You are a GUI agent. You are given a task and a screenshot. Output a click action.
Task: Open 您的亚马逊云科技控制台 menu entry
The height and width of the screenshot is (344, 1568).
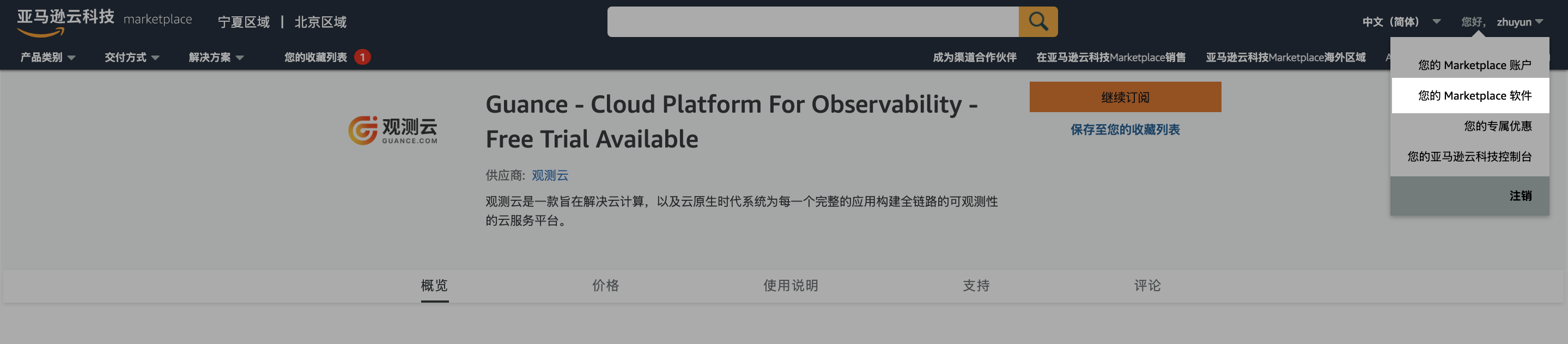1470,156
